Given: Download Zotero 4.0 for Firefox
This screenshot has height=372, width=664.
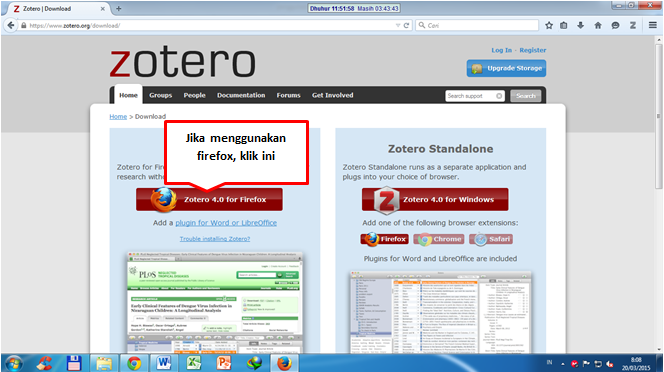Looking at the screenshot, I should (209, 200).
